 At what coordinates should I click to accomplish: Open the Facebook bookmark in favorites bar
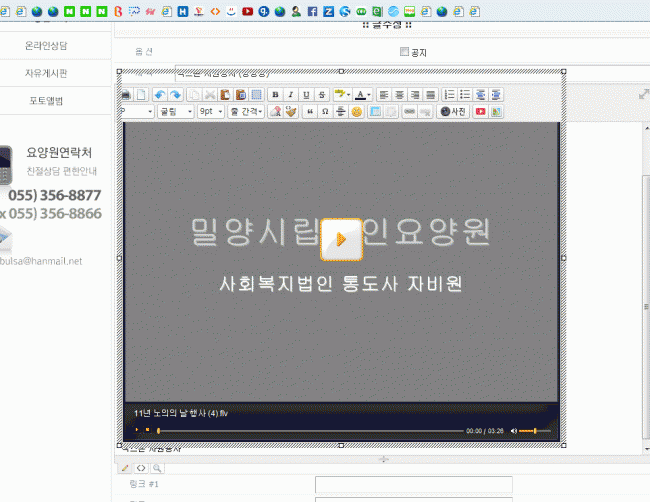(313, 11)
